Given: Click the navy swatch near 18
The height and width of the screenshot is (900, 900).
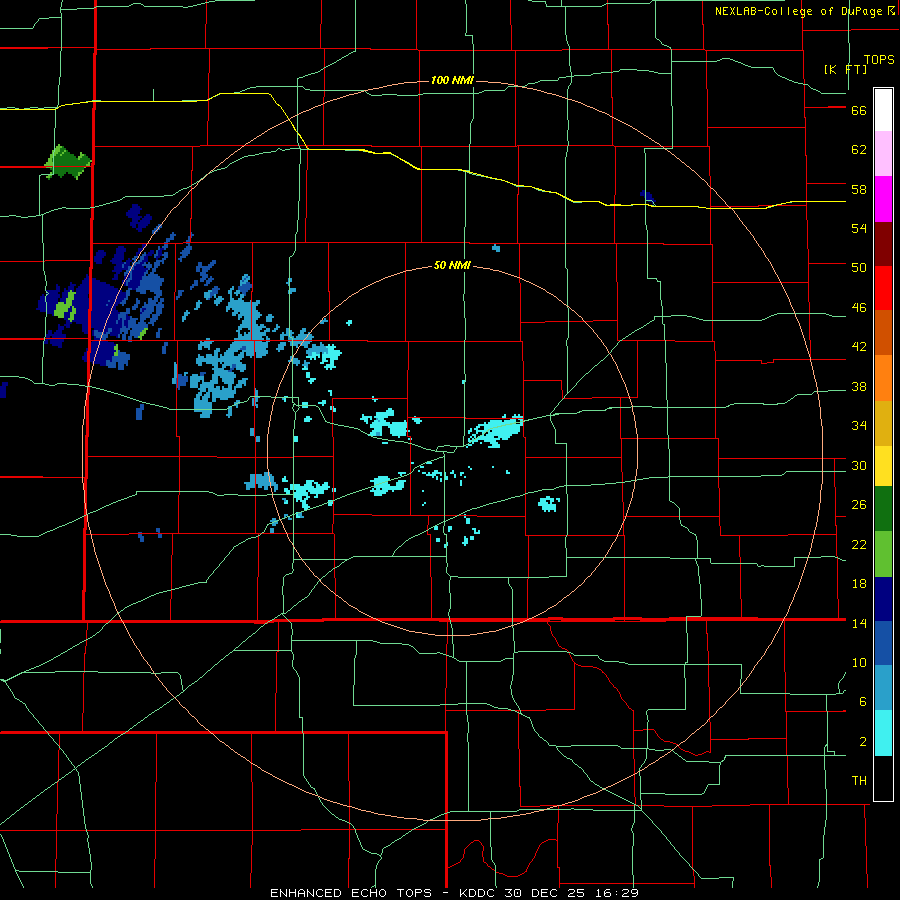Looking at the screenshot, I should click(x=883, y=599).
